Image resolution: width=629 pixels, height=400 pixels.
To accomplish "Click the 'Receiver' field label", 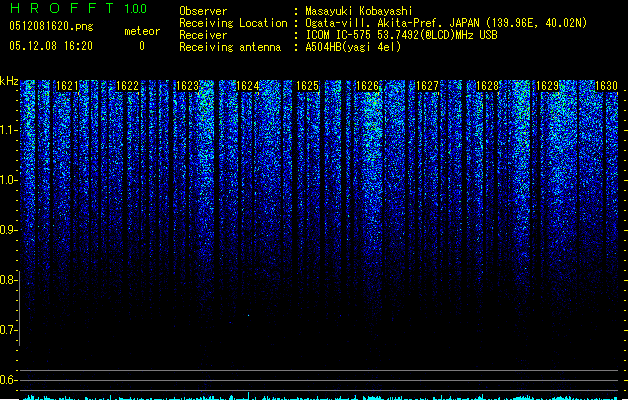I will (x=203, y=35).
